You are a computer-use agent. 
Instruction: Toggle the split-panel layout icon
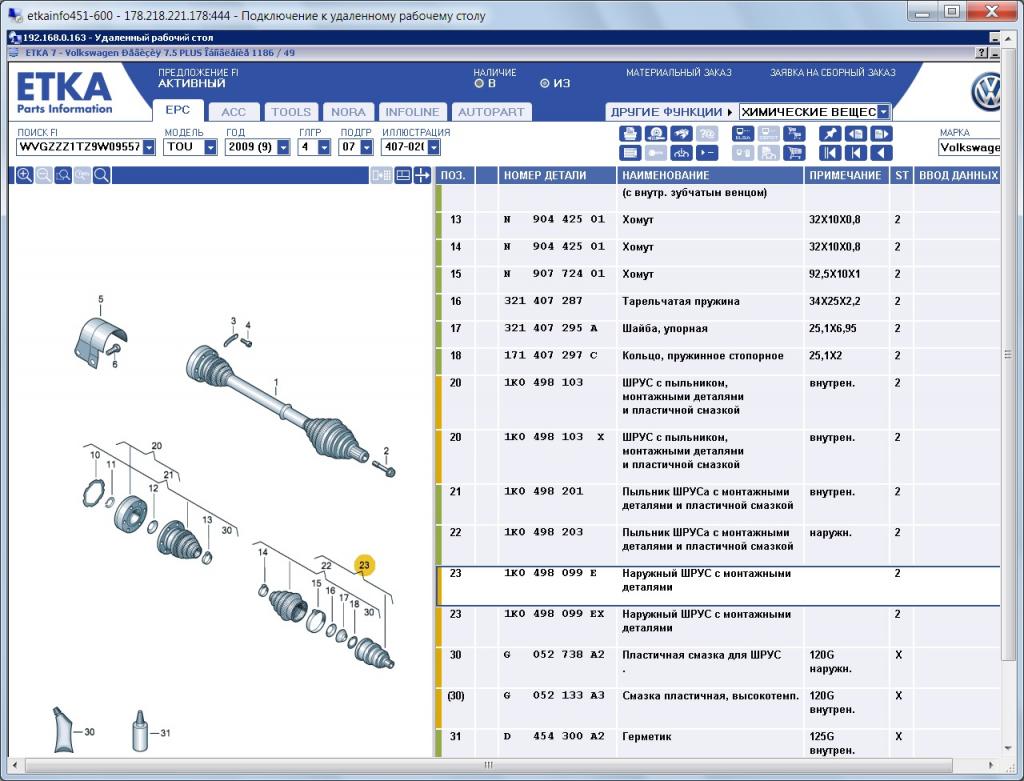coord(403,175)
